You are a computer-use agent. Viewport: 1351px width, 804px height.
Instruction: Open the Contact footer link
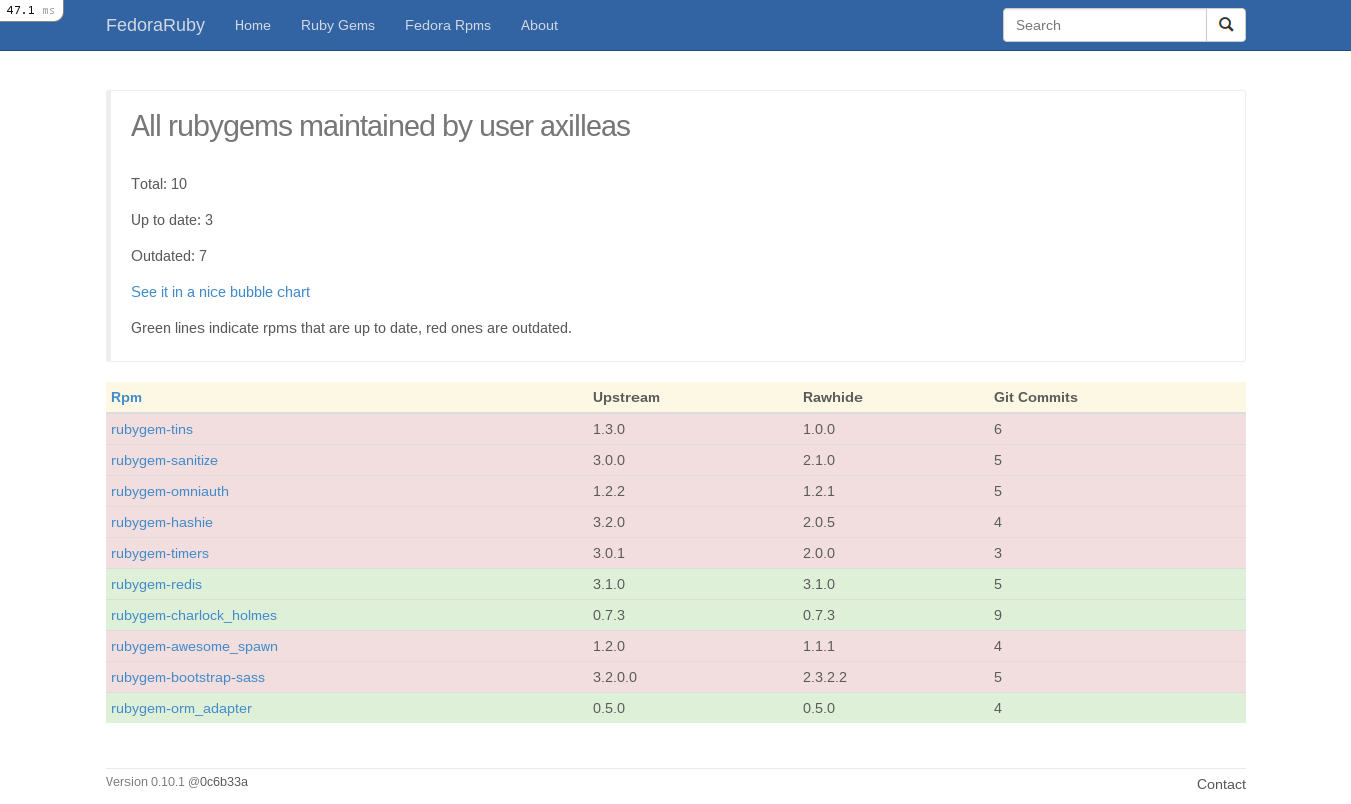1221,784
